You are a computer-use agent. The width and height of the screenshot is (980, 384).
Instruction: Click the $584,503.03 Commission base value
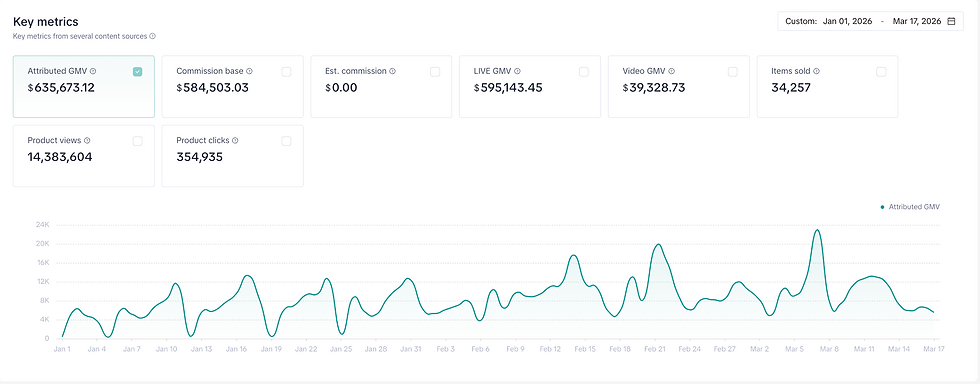point(212,88)
